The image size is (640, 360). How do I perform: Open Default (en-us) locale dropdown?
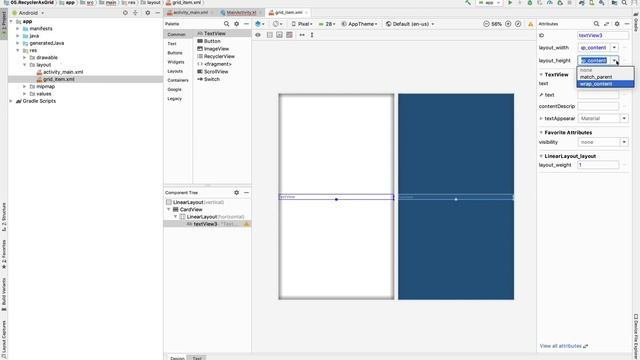[x=410, y=24]
